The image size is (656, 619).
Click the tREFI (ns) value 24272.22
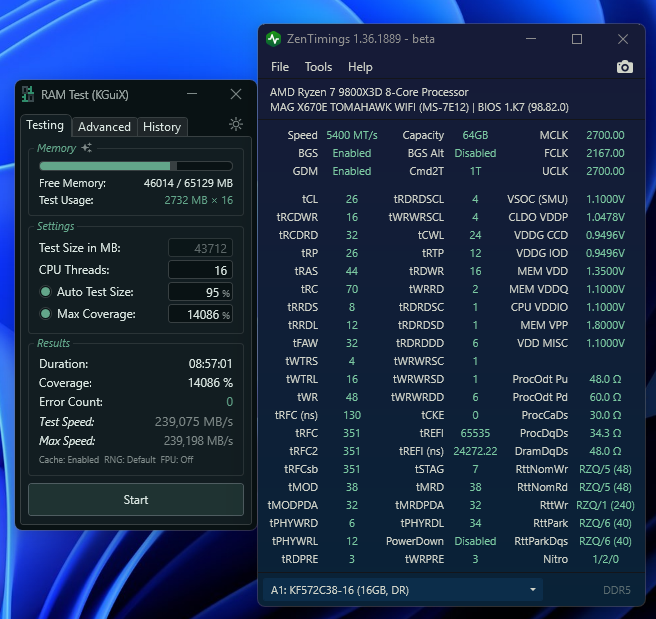tap(475, 451)
